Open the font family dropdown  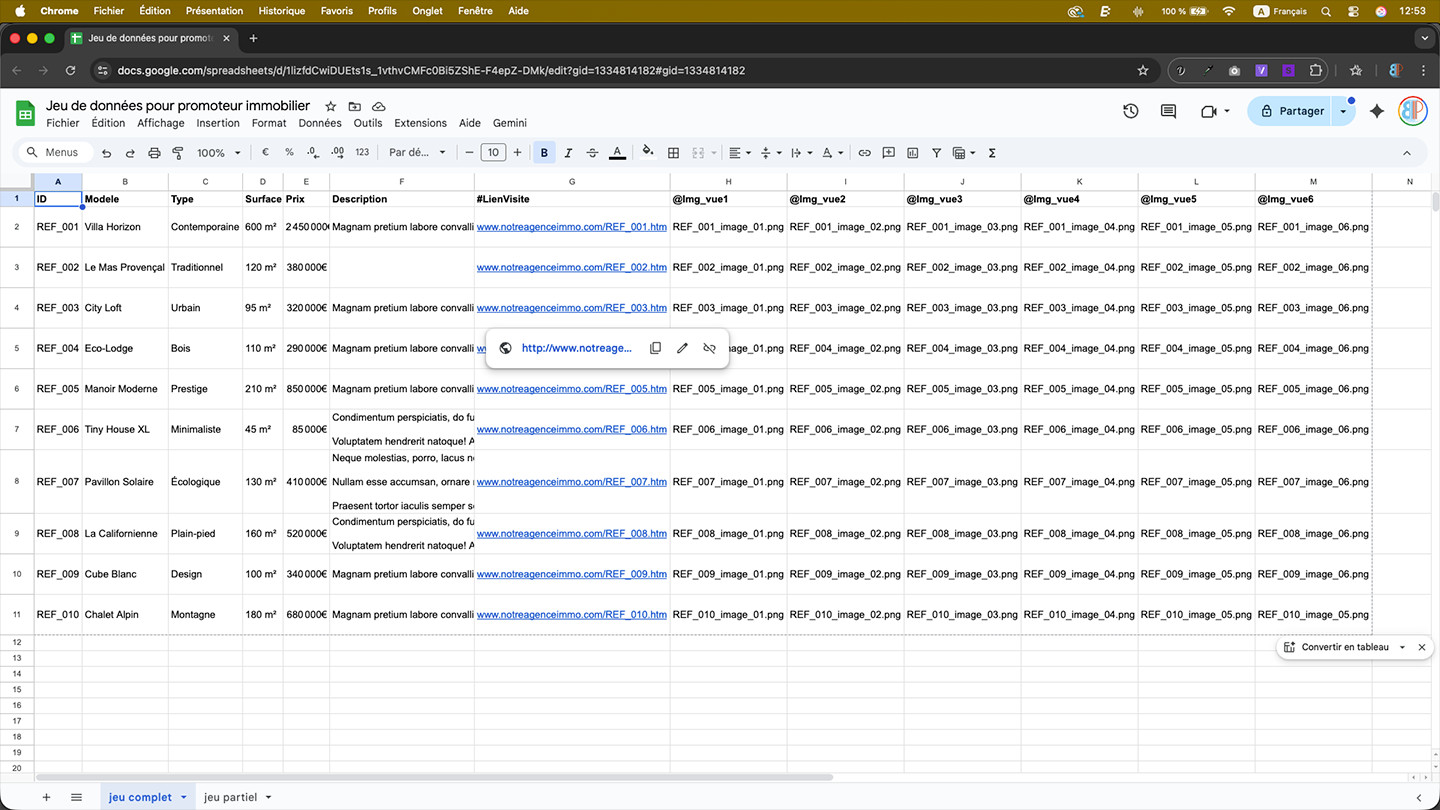pos(416,153)
